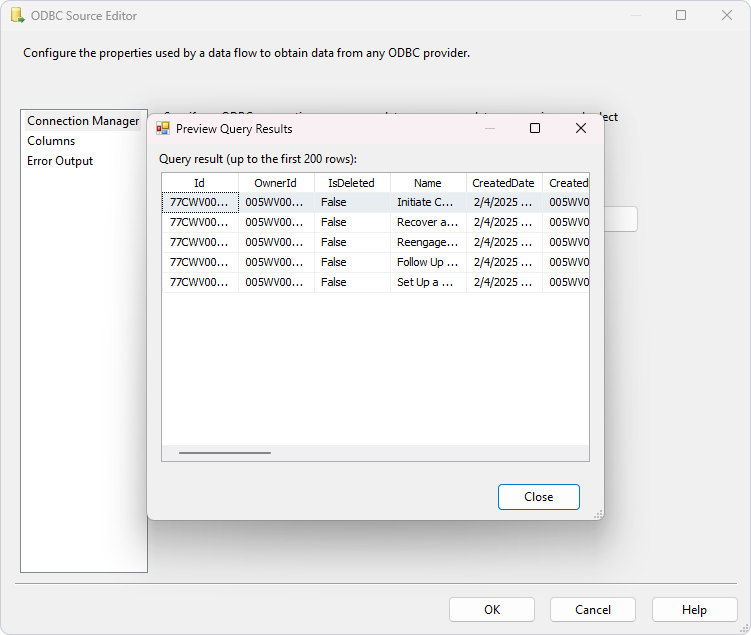
Task: Switch to the Columns page
Action: click(x=51, y=141)
